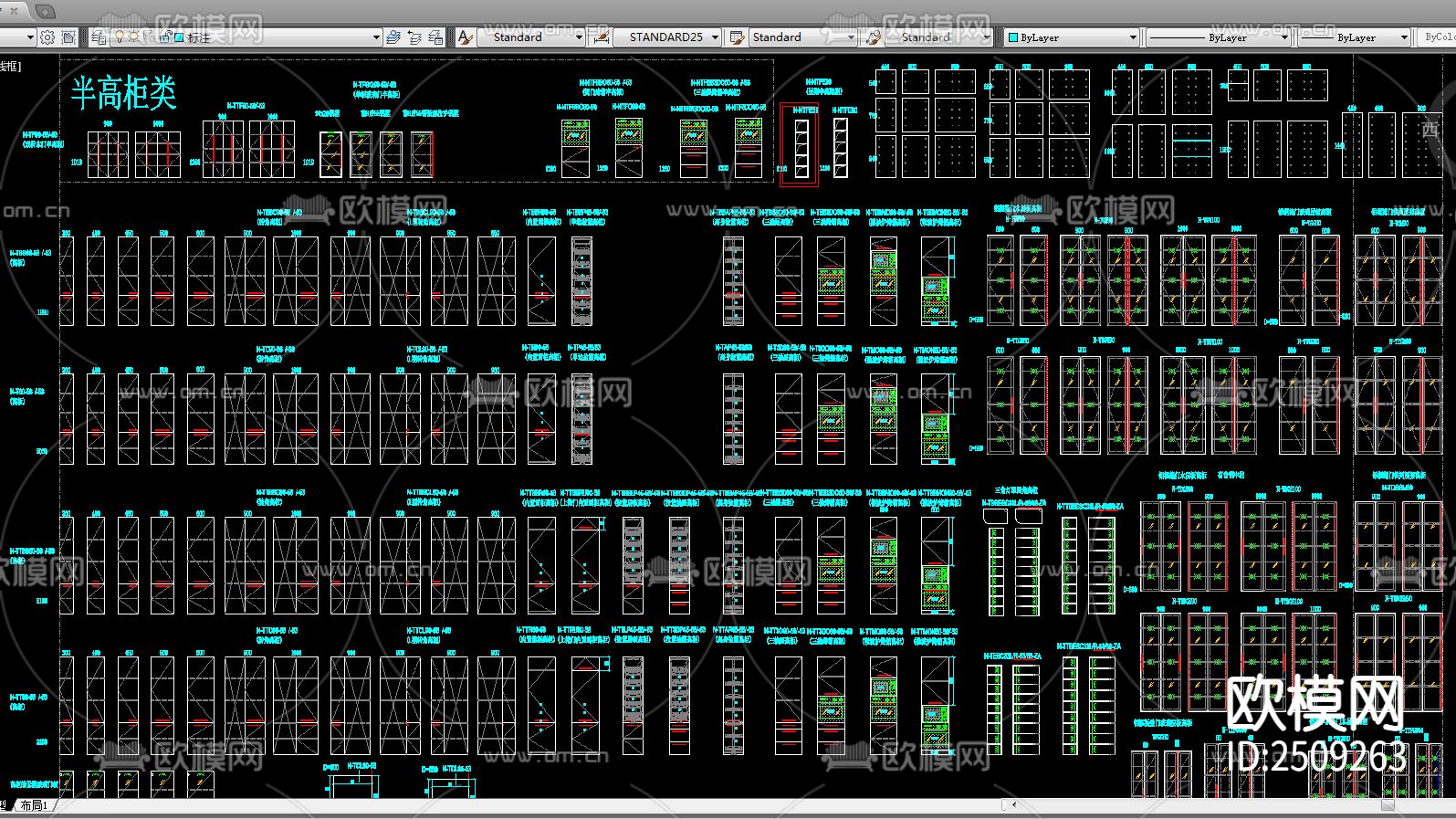The width and height of the screenshot is (1456, 819).
Task: Open the ByLayer linetype dropdown
Action: pos(1283,37)
